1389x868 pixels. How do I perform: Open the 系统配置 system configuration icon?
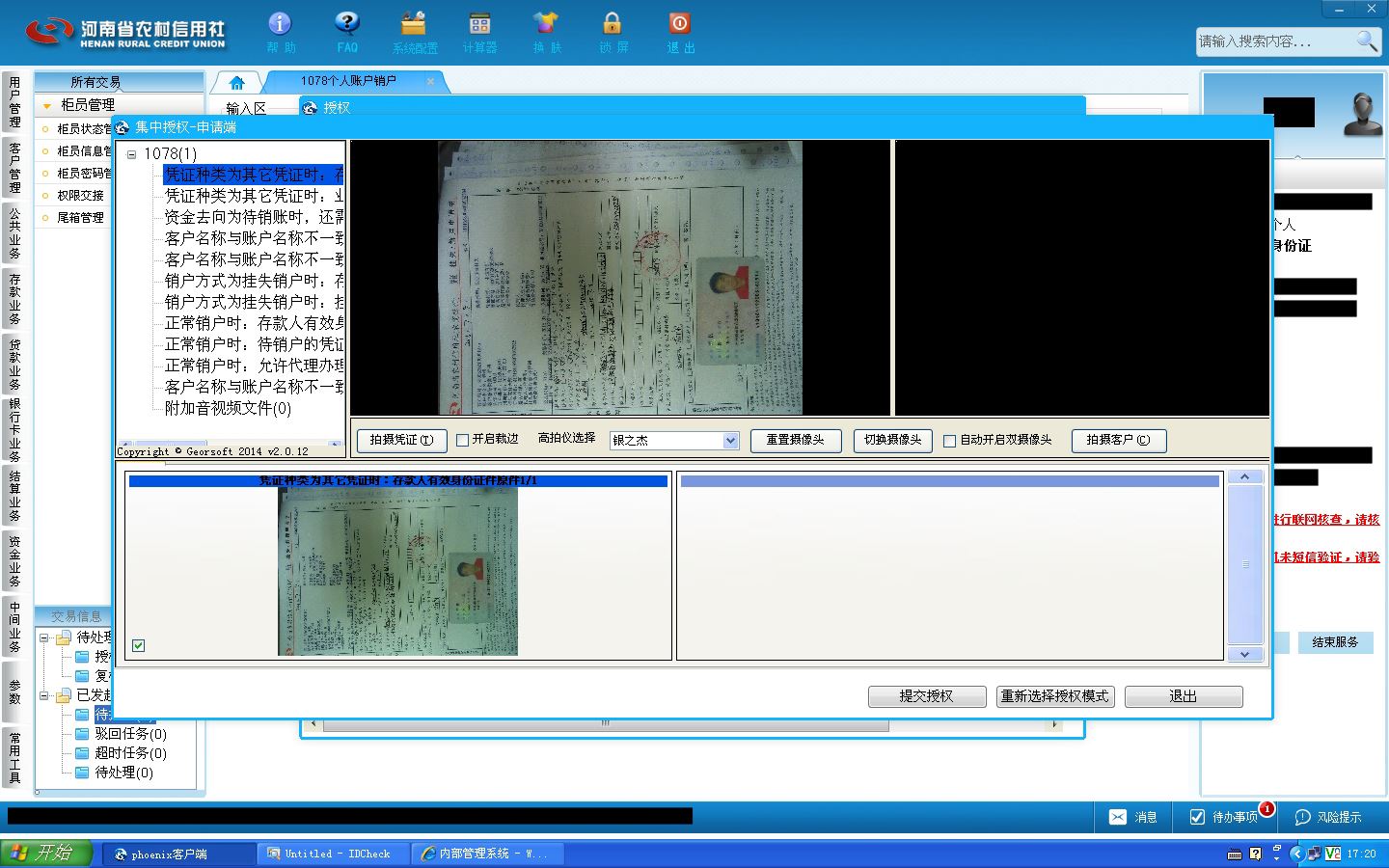coord(414,24)
